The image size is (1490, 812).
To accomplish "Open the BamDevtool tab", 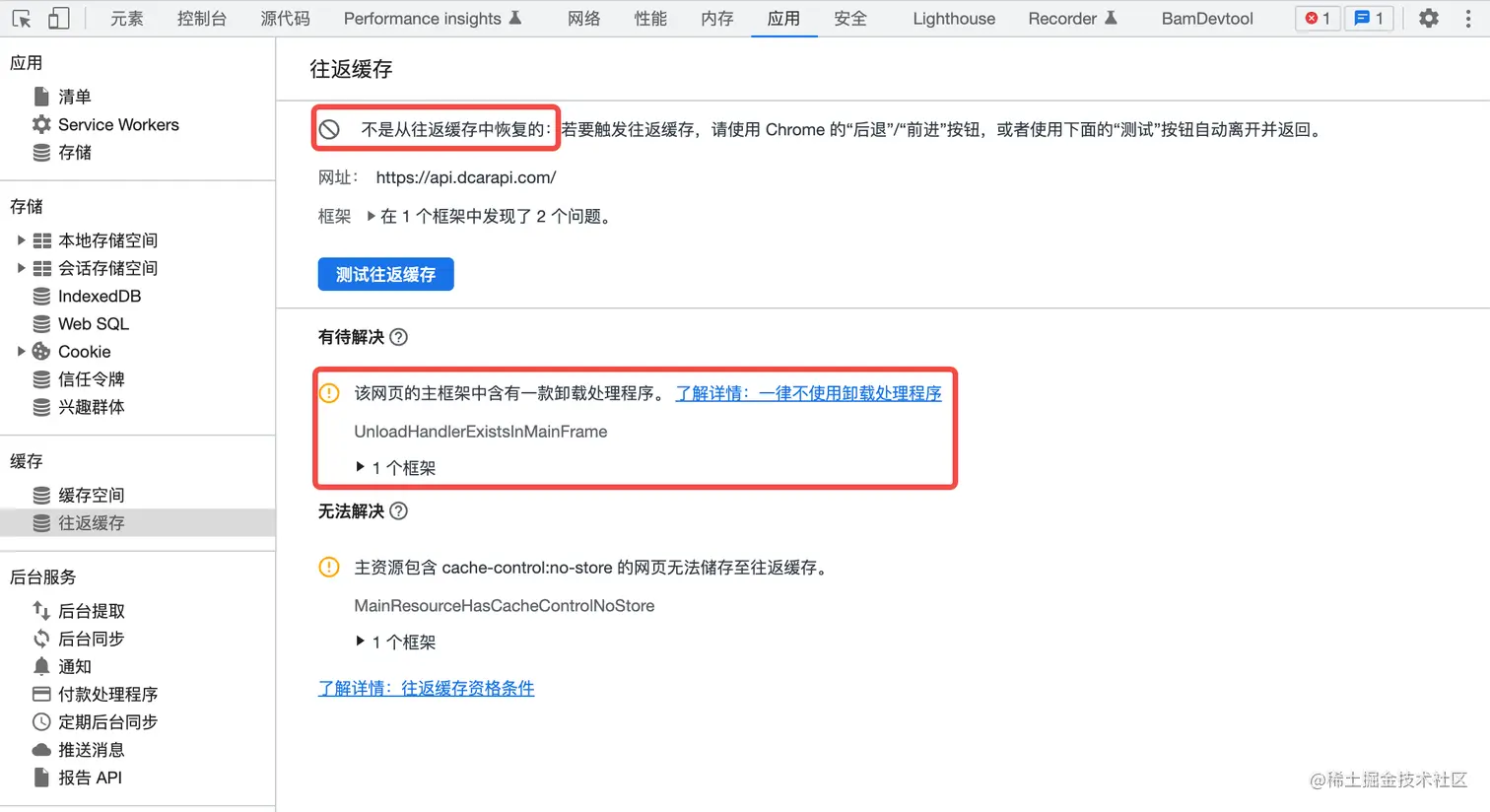I will 1207,18.
